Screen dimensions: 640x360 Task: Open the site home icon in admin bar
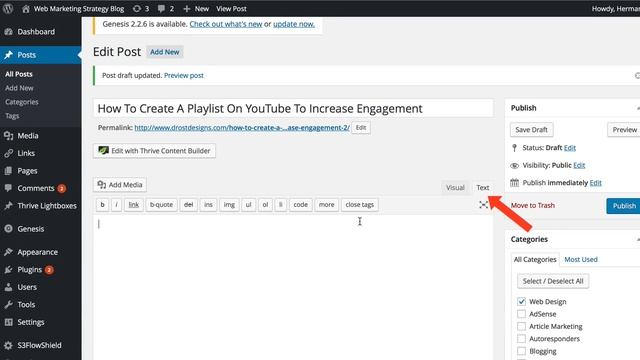click(x=26, y=9)
